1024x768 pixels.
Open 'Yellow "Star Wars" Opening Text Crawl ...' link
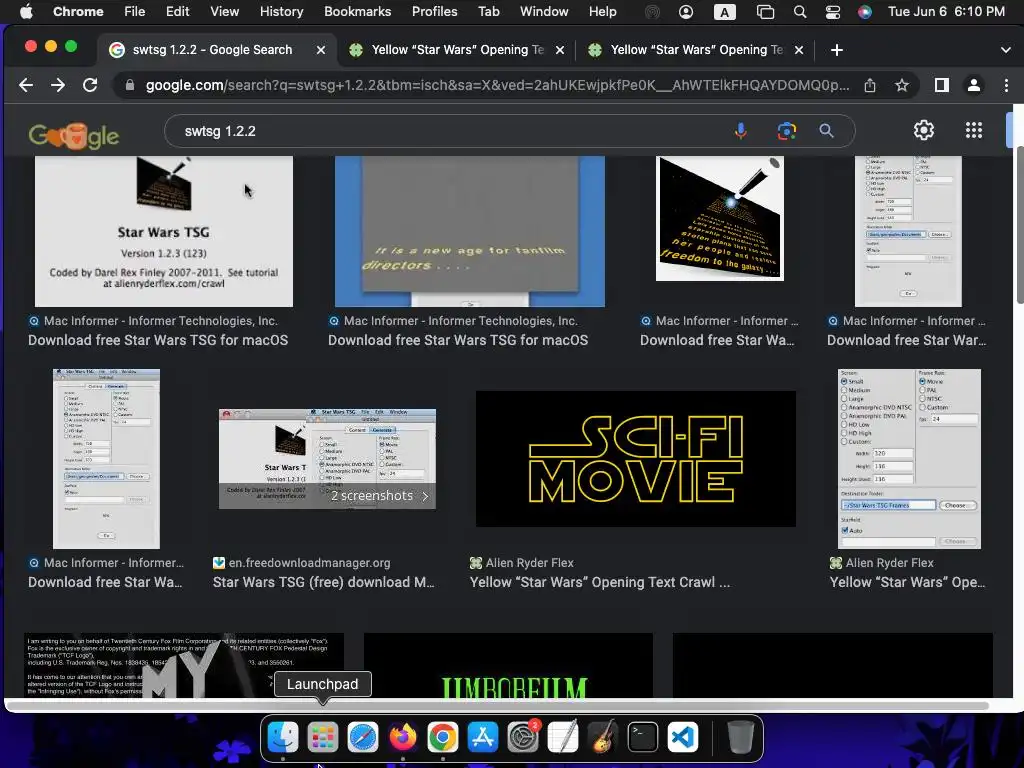(x=600, y=582)
